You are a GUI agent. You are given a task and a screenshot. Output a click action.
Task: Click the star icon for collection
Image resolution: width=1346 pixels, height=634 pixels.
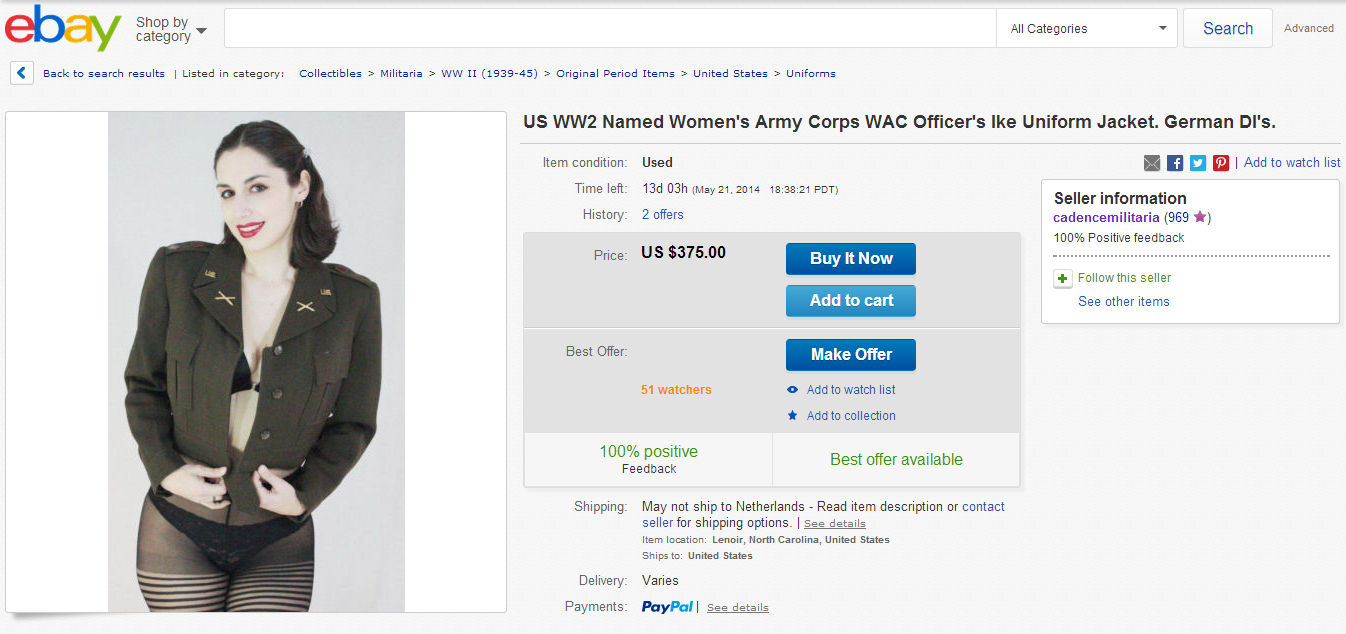point(793,416)
